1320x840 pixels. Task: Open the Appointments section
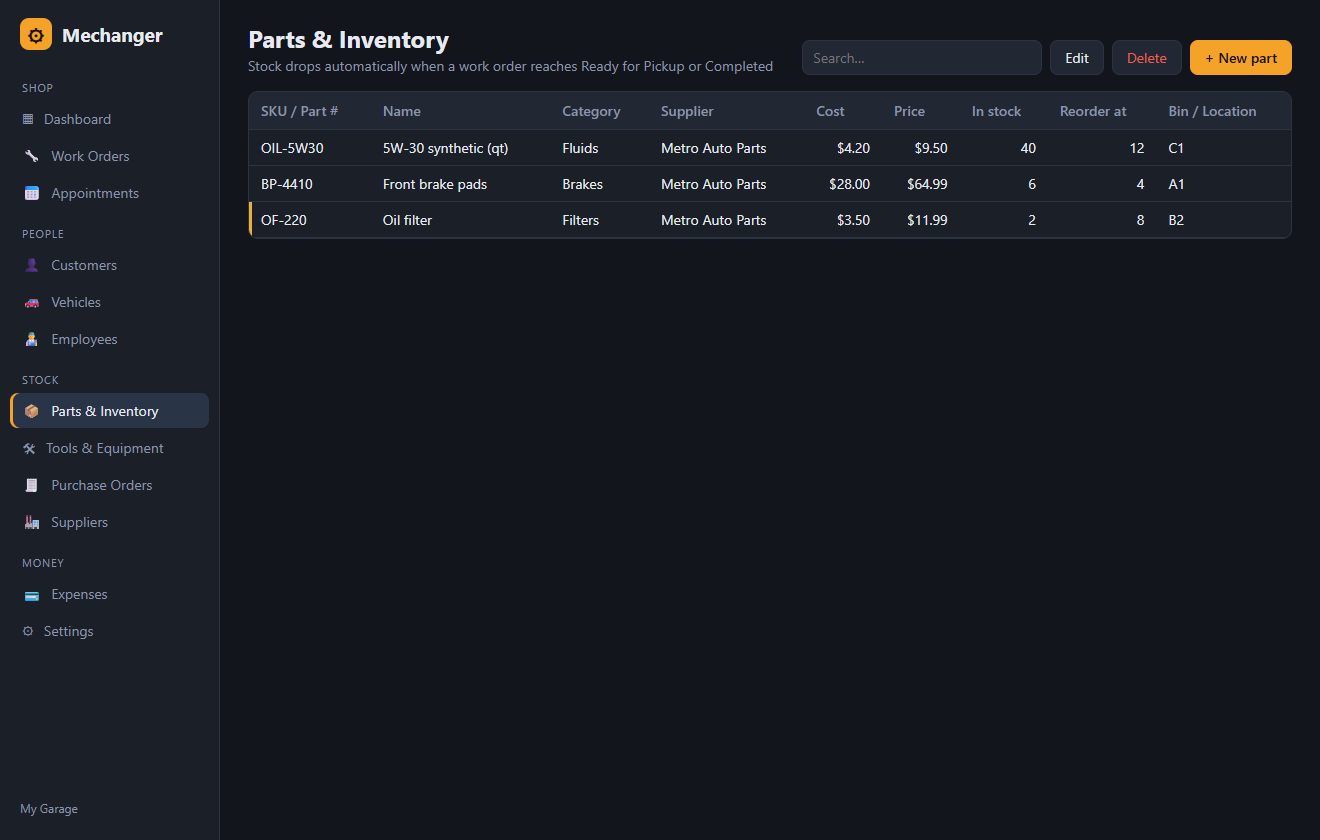110,193
